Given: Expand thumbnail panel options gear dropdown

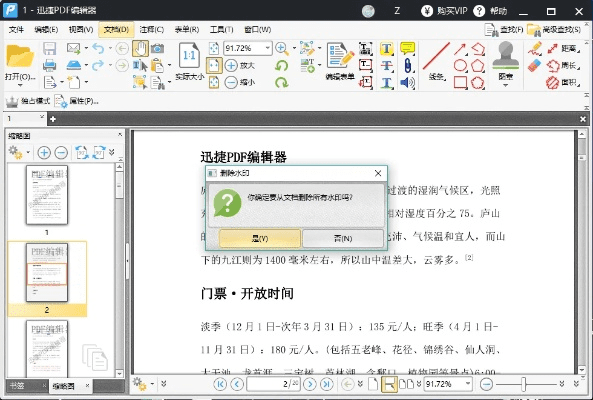Looking at the screenshot, I should [x=28, y=152].
